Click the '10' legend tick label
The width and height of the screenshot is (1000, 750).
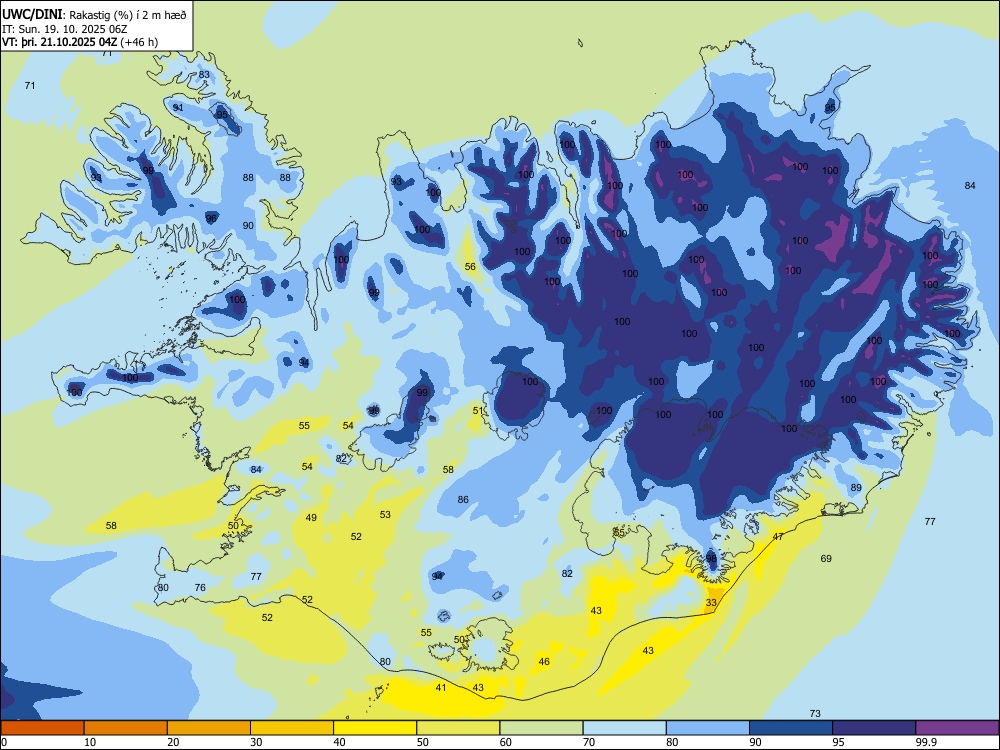coord(90,742)
